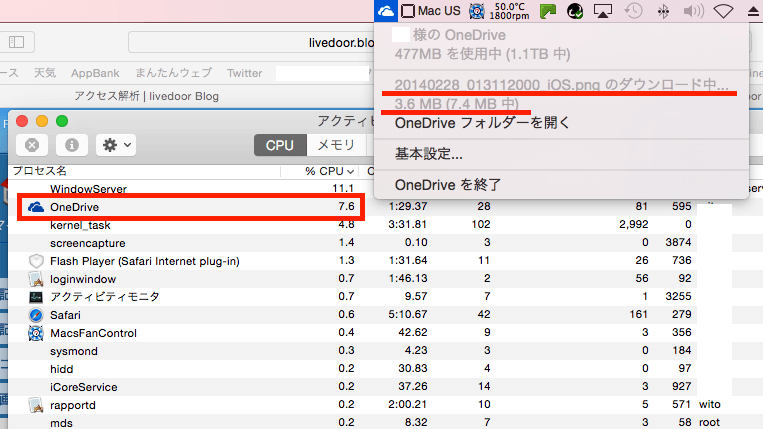Select the Flash Player shield icon
Image resolution: width=763 pixels, height=429 pixels.
coord(36,261)
